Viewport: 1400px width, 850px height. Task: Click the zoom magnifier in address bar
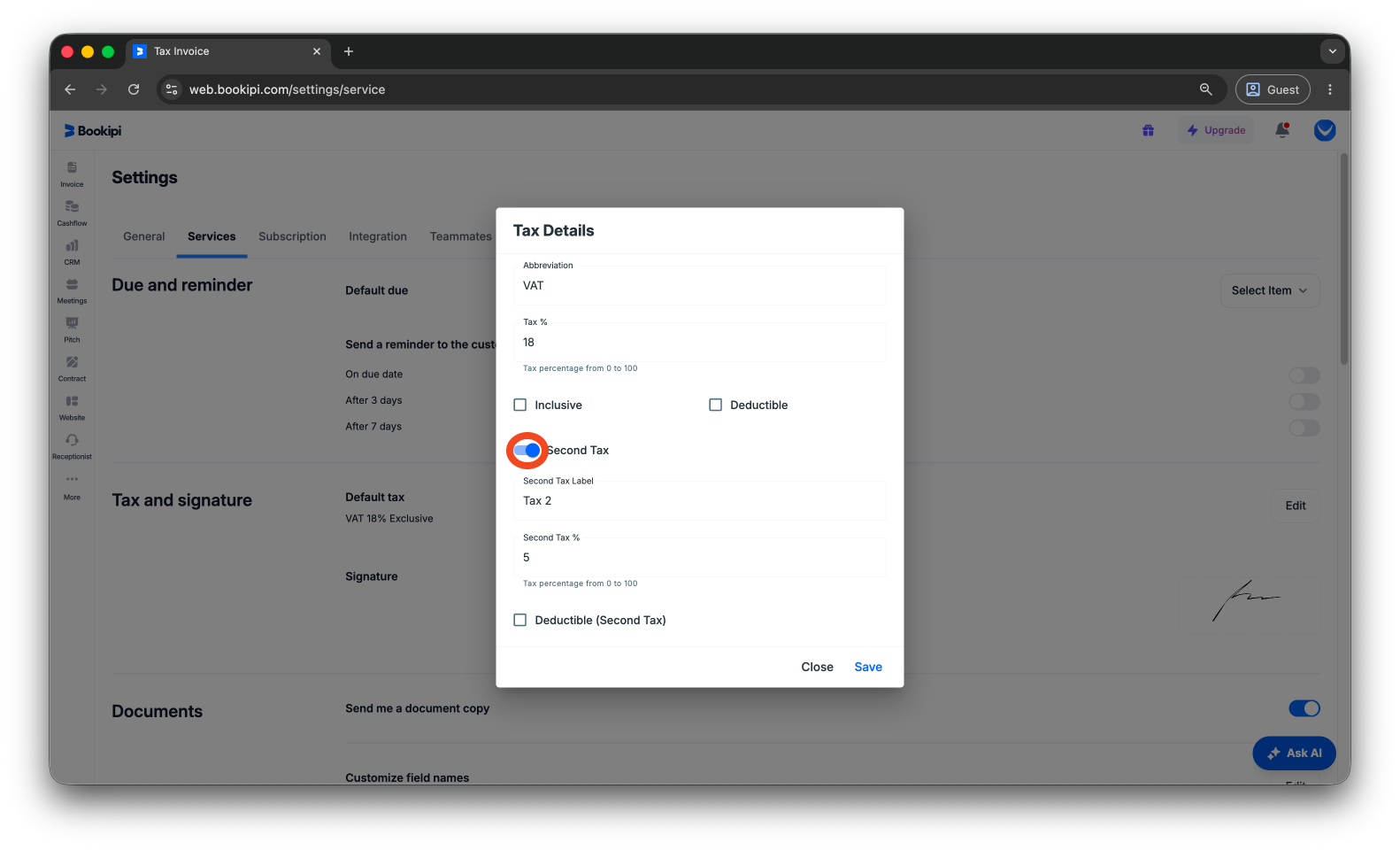[x=1205, y=89]
